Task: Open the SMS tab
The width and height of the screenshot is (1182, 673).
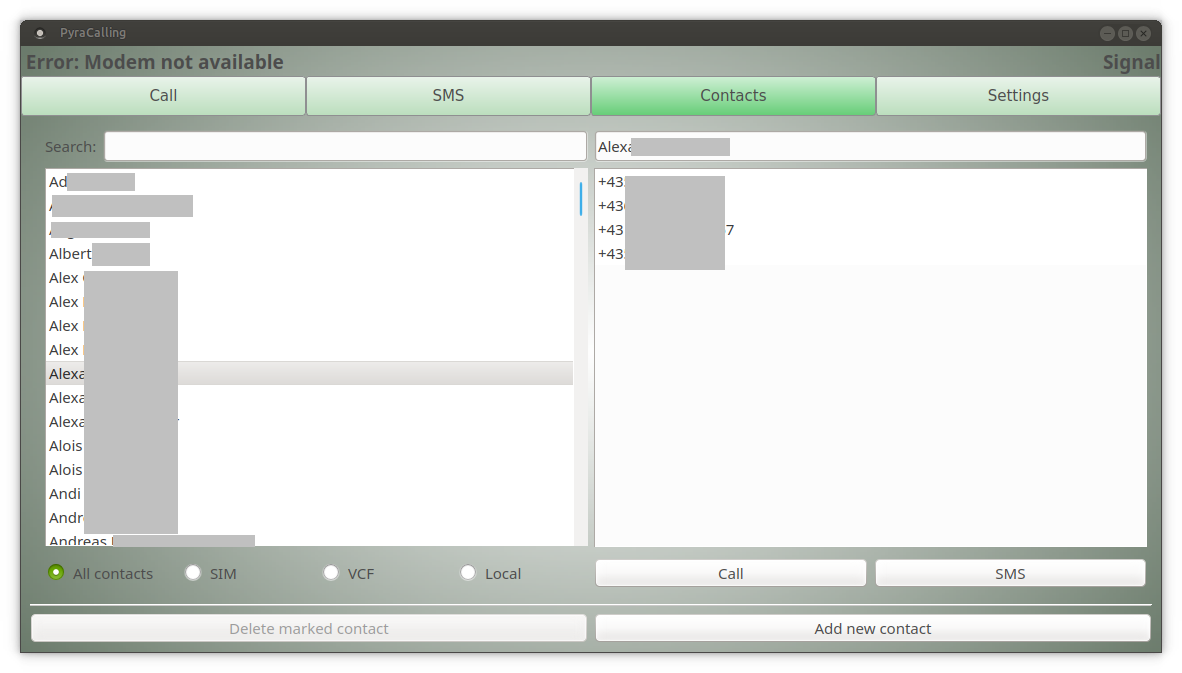Action: (448, 96)
